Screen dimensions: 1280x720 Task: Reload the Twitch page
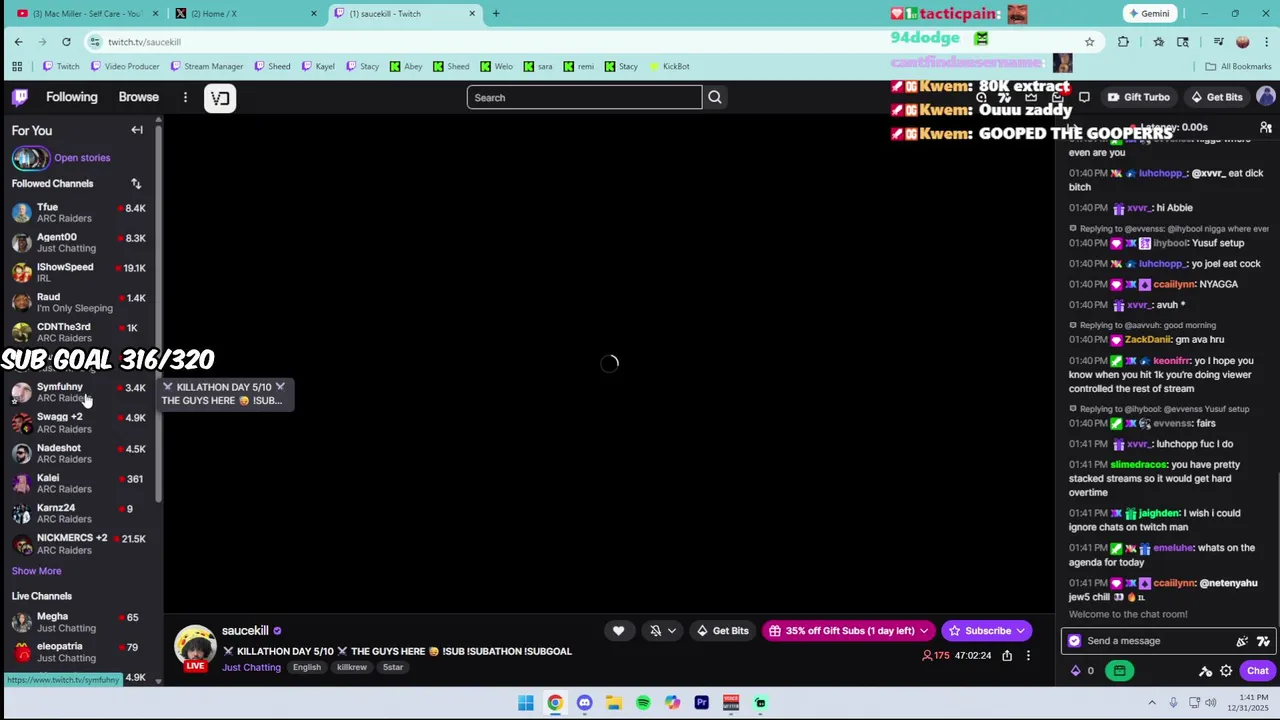(x=66, y=42)
